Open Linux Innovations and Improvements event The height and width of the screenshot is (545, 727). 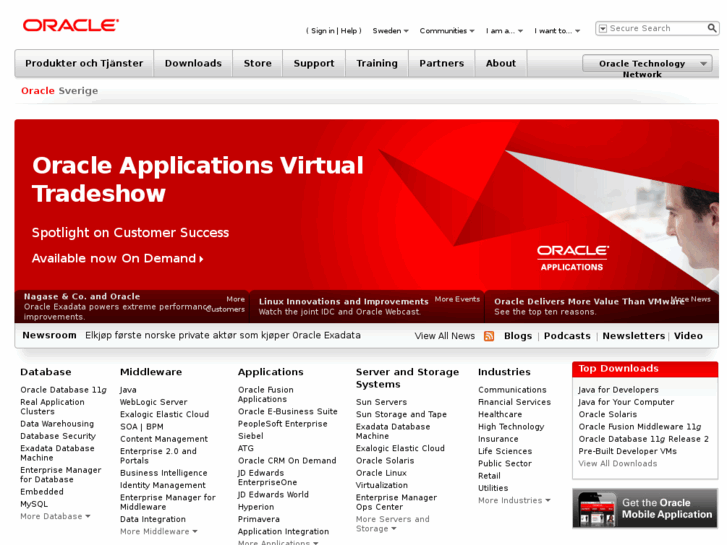[x=344, y=301]
